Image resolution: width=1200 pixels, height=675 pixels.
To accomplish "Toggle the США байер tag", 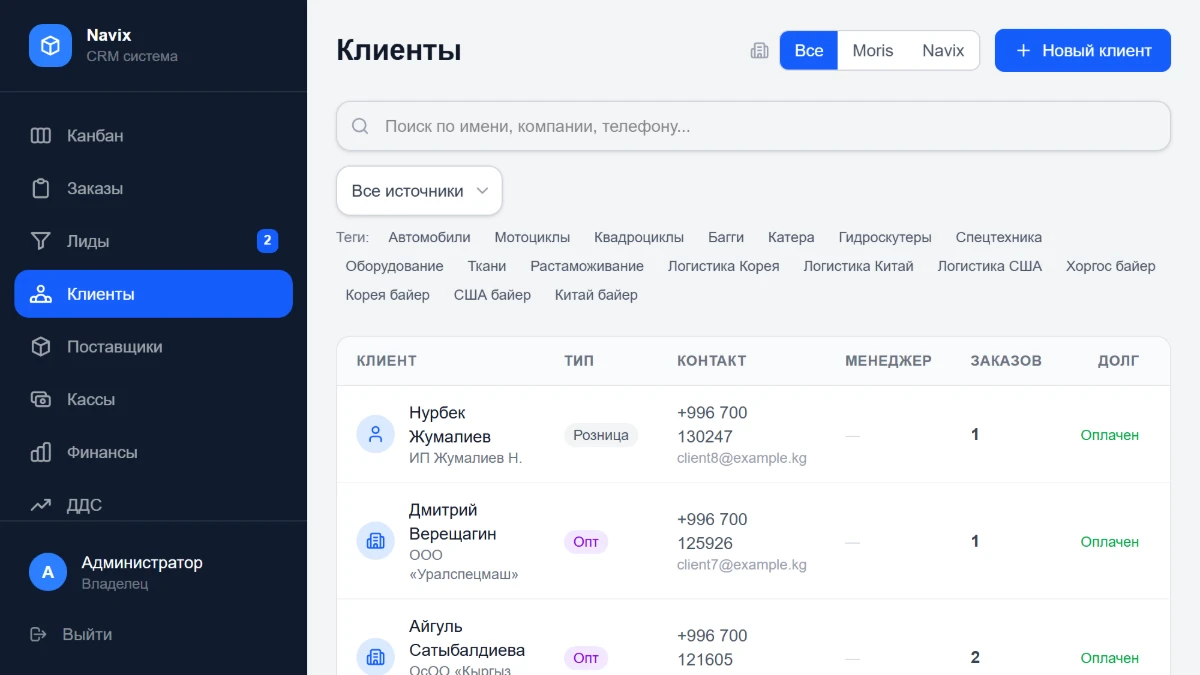I will [x=492, y=295].
